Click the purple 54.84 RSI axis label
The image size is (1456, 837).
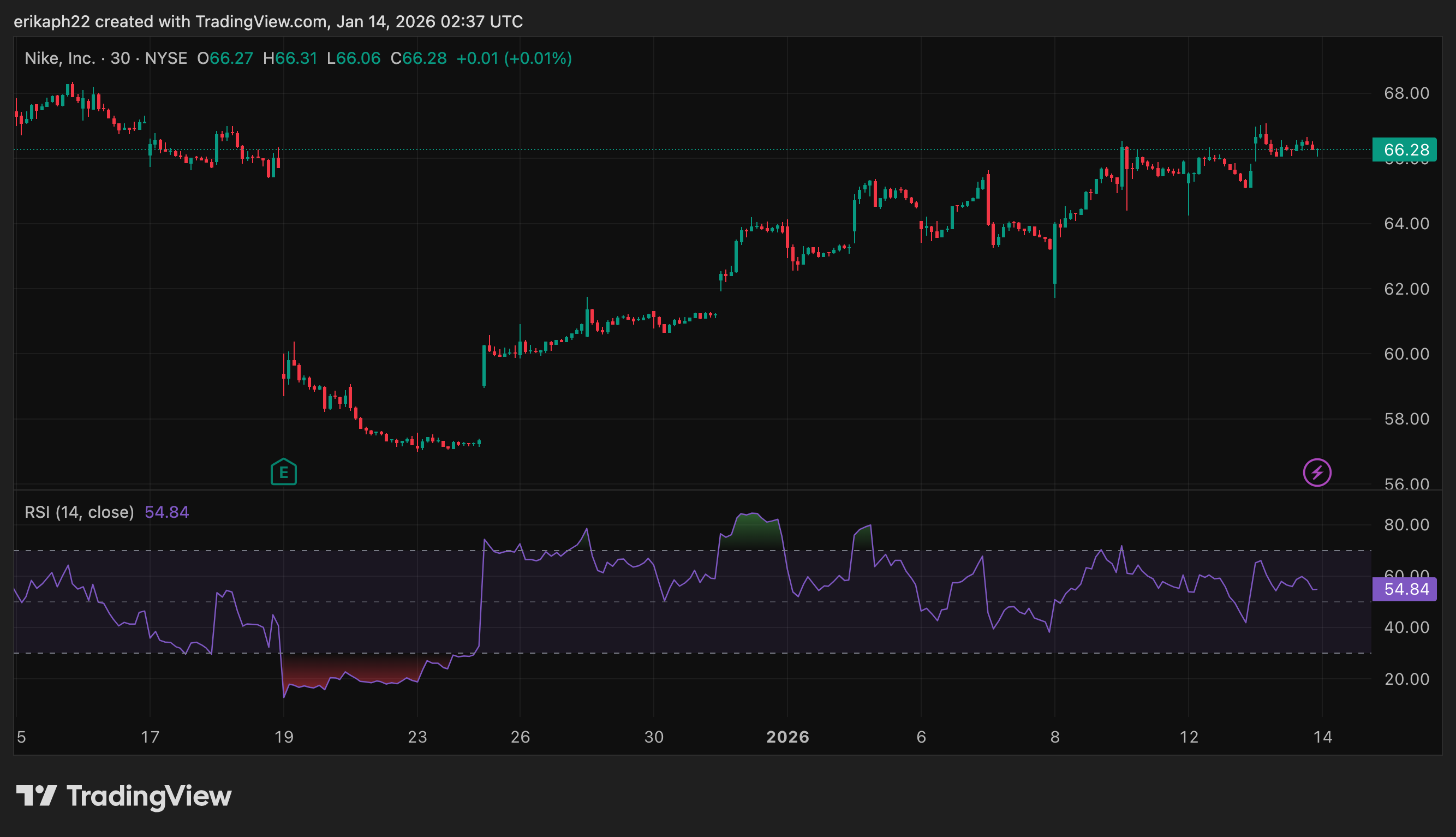click(1404, 589)
